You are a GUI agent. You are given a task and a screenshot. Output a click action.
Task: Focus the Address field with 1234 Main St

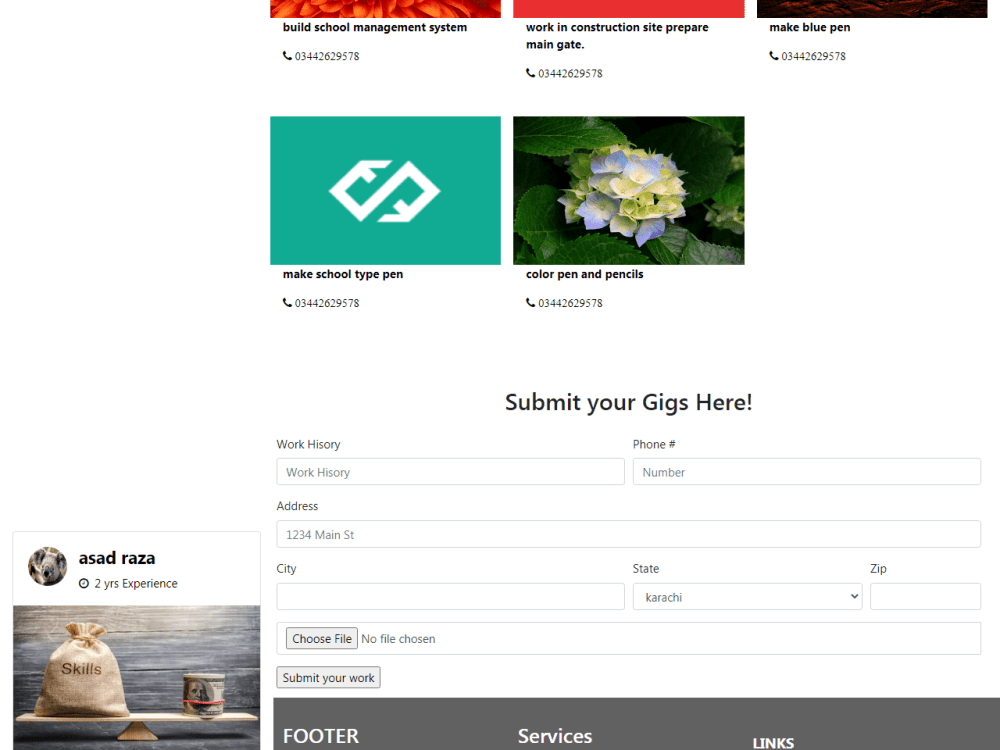(628, 534)
